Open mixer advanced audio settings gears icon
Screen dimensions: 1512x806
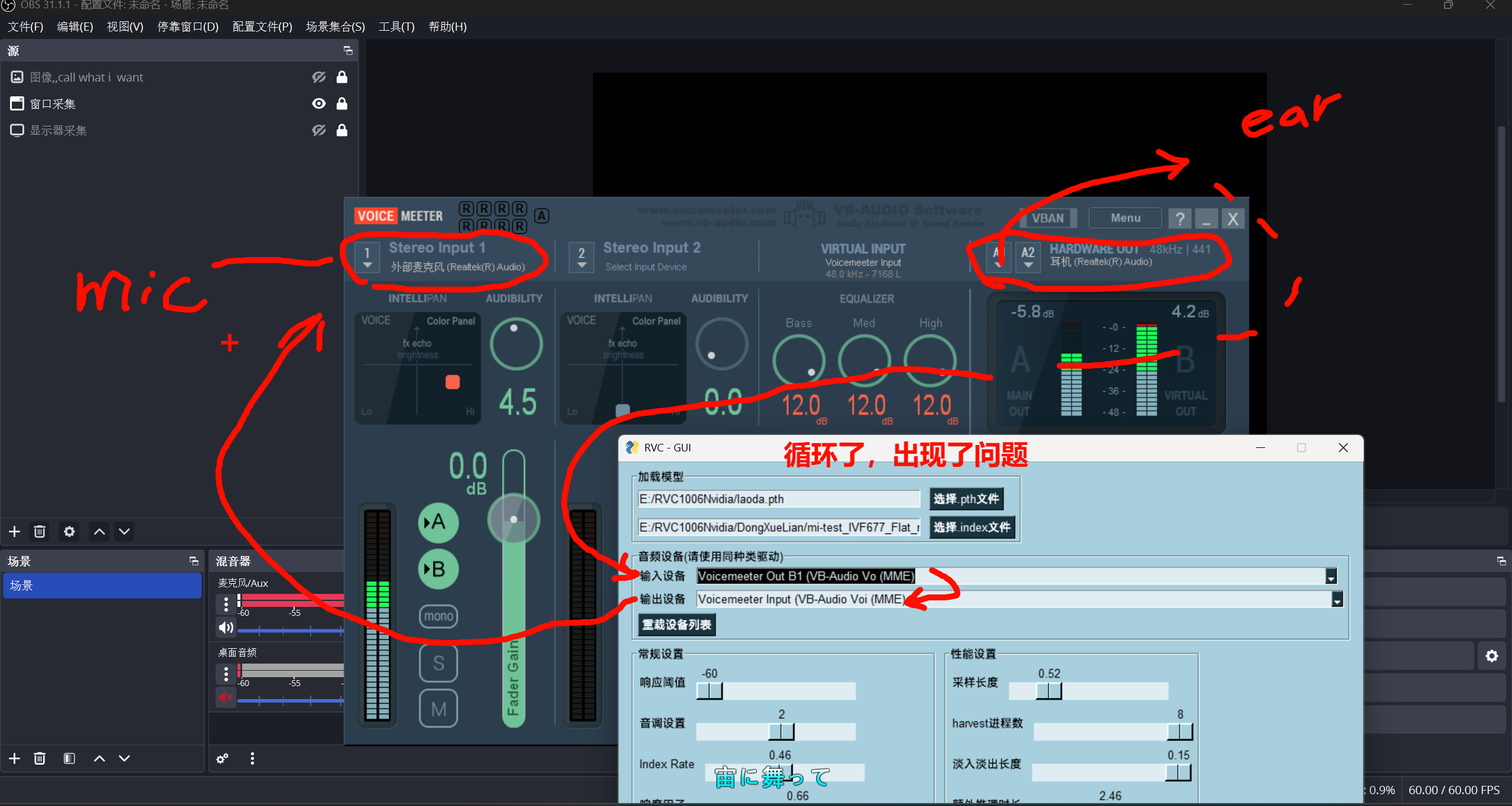pyautogui.click(x=222, y=758)
